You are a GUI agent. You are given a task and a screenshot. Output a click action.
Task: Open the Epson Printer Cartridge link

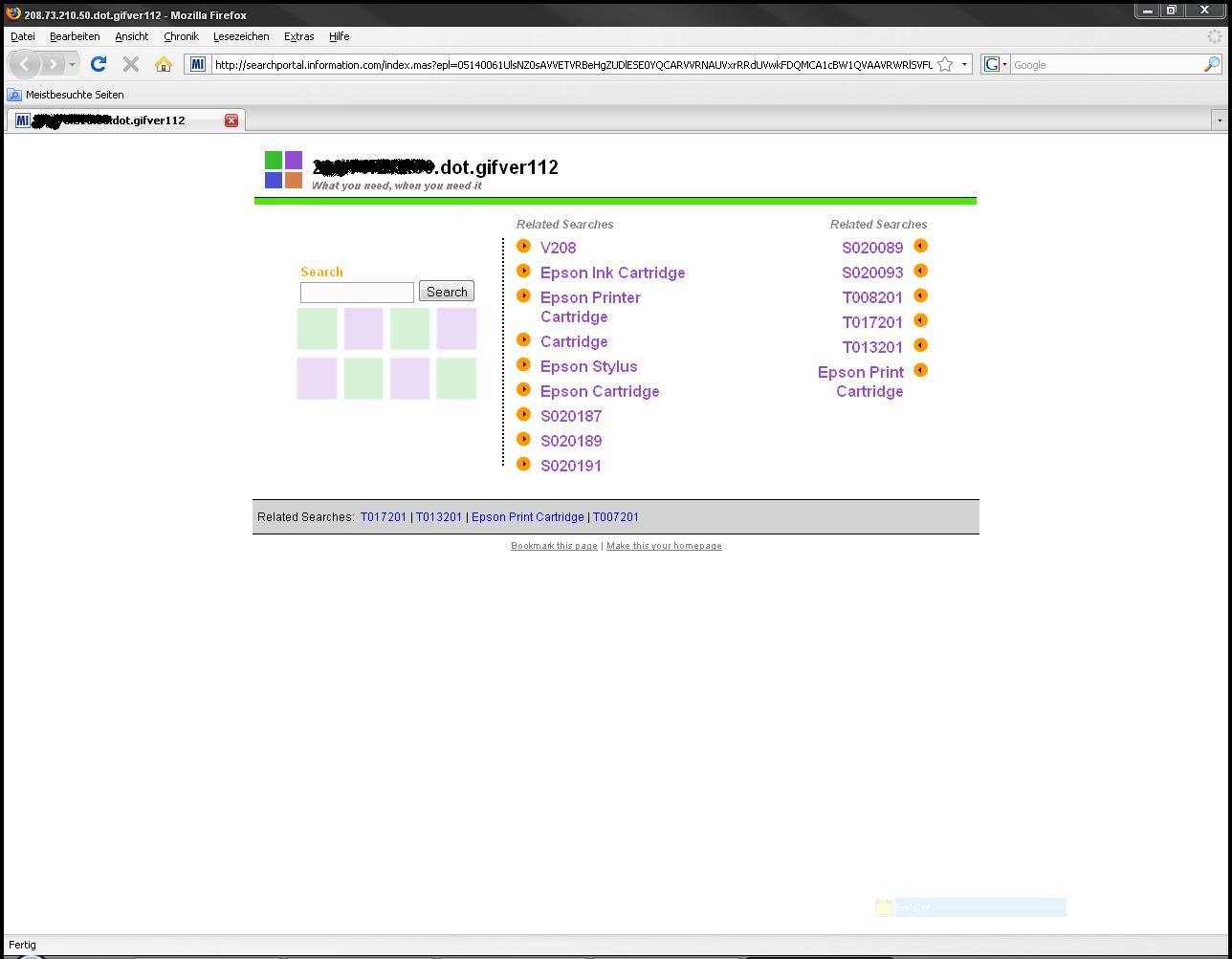tap(590, 307)
